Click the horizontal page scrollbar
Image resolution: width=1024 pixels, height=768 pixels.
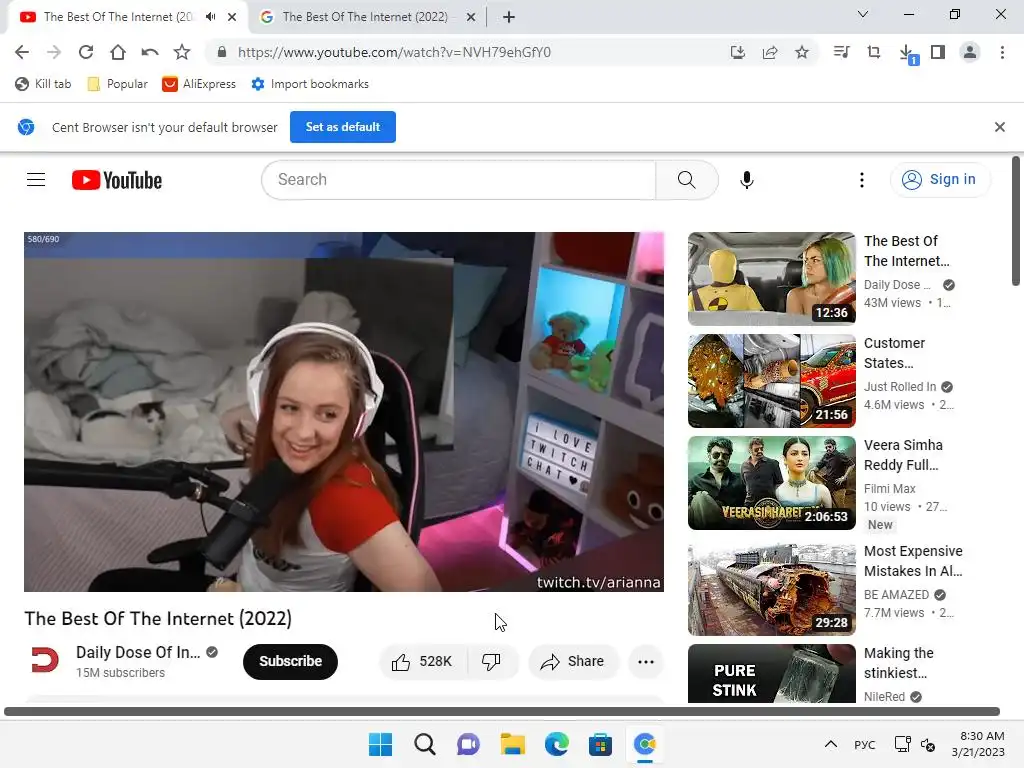pyautogui.click(x=502, y=711)
